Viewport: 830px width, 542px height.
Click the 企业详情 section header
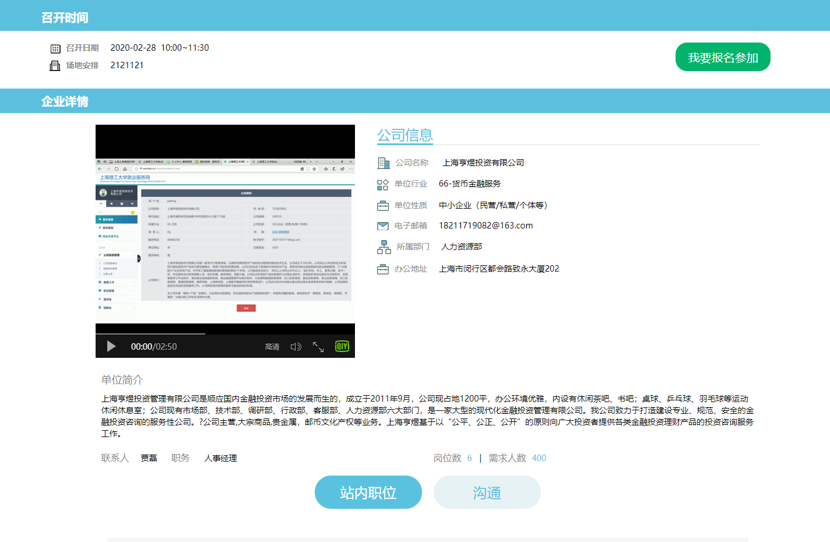tap(65, 101)
